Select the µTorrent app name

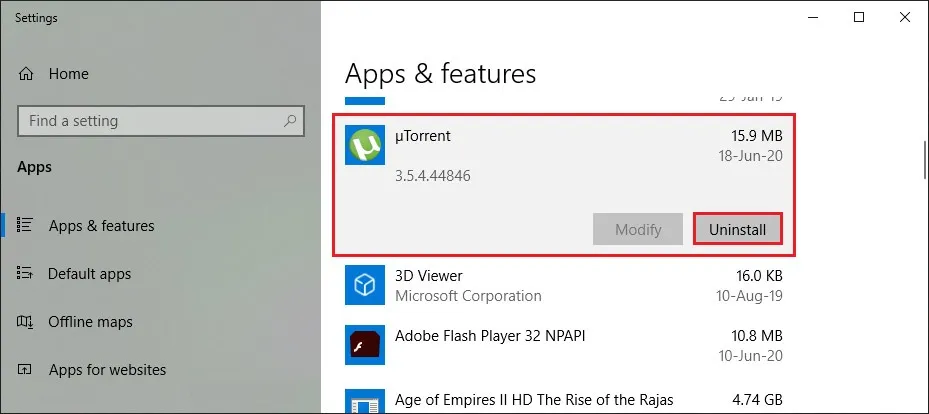[x=423, y=136]
